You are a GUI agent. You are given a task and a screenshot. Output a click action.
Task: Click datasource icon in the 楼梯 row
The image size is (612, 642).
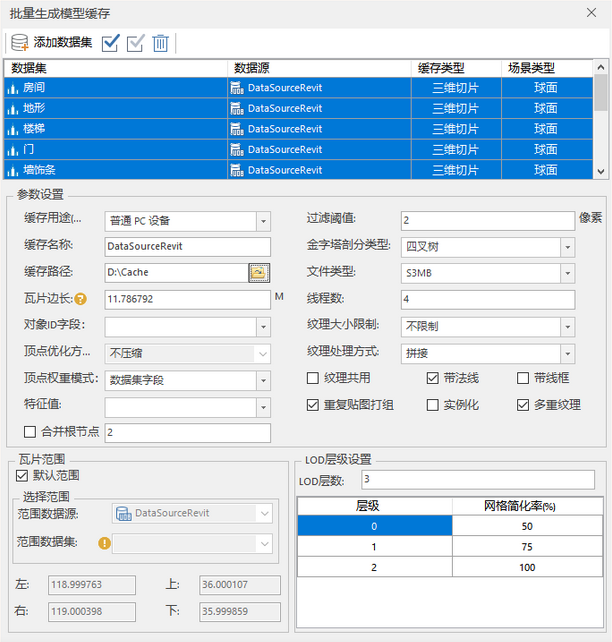[237, 129]
